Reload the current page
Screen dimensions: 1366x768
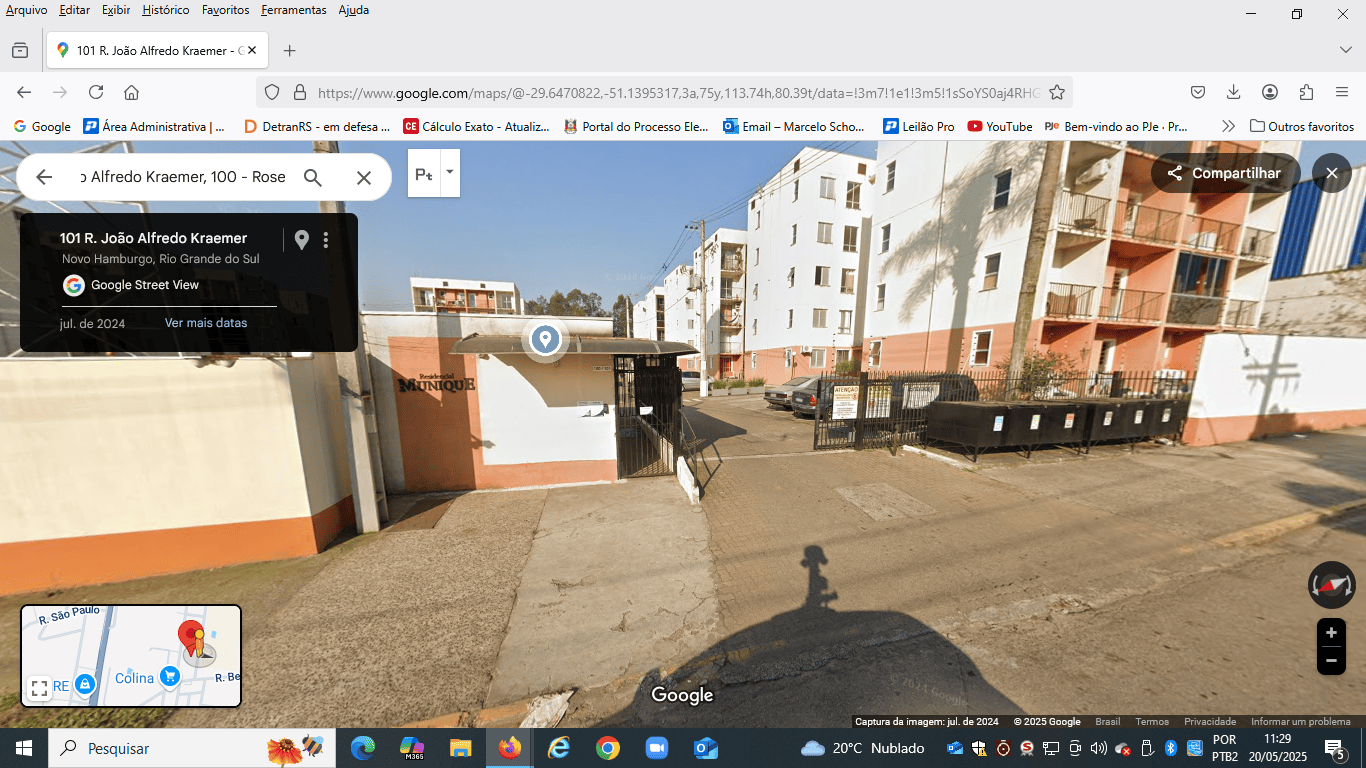tap(96, 92)
